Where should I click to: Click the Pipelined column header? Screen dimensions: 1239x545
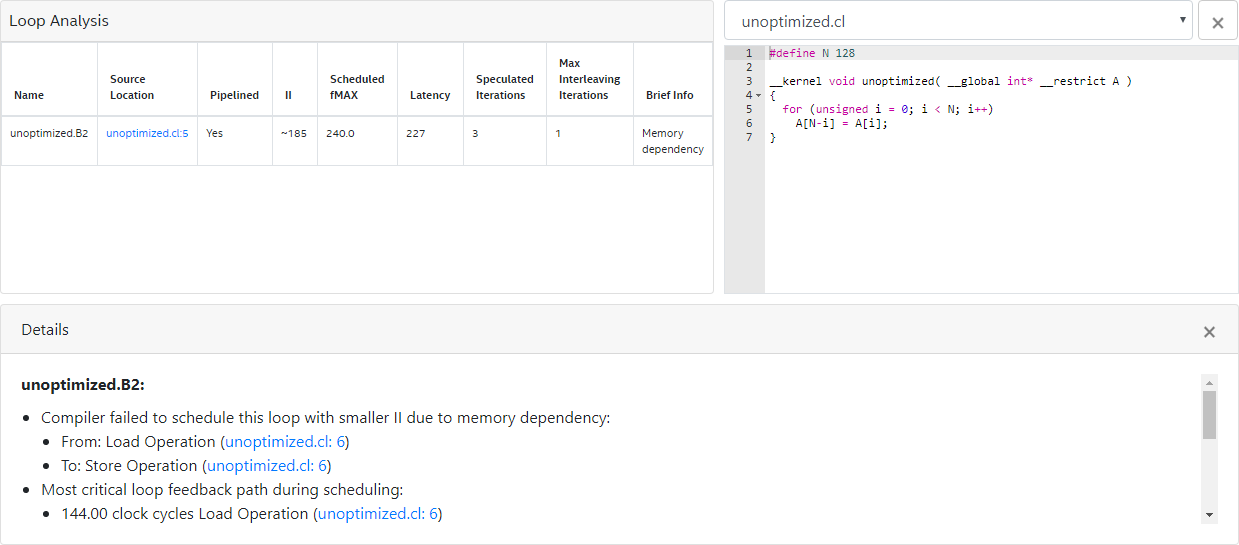point(234,95)
